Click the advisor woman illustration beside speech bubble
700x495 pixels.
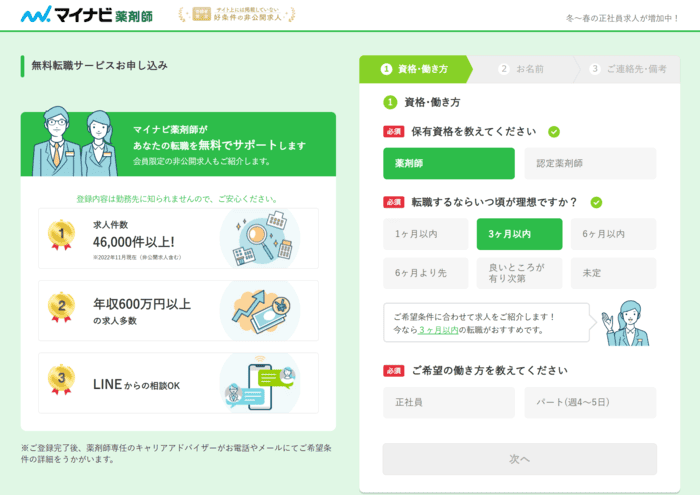[x=626, y=323]
